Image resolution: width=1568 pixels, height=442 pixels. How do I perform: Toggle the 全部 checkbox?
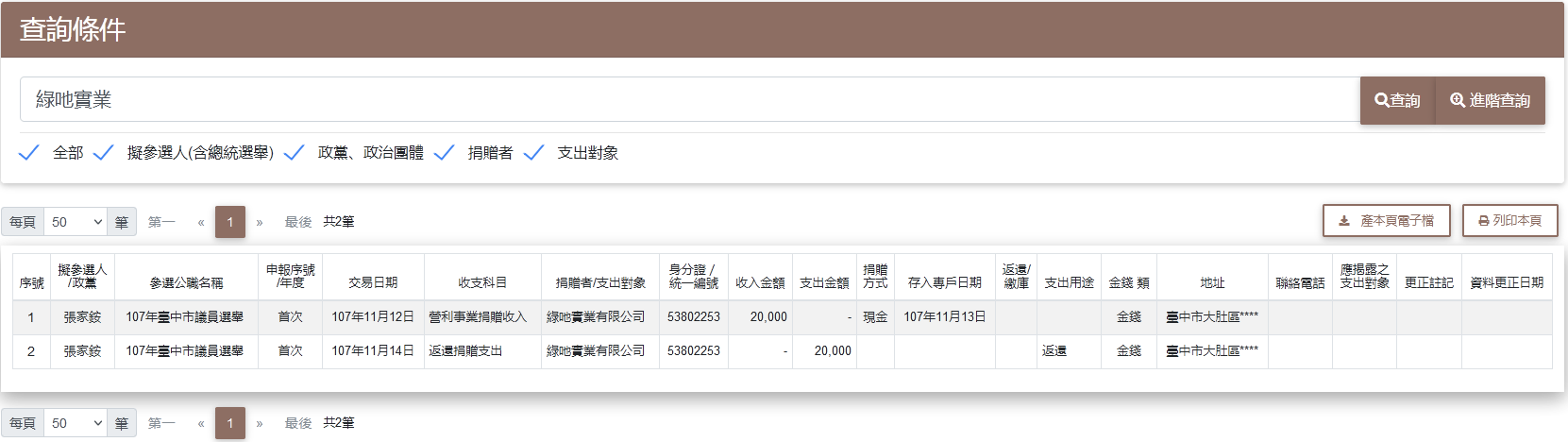[x=29, y=153]
